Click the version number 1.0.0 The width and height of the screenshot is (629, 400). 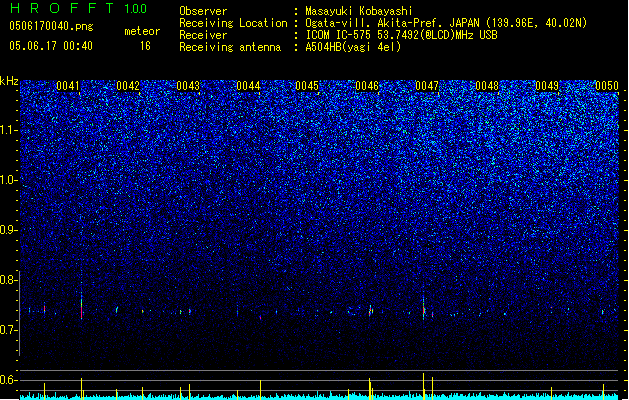point(135,8)
